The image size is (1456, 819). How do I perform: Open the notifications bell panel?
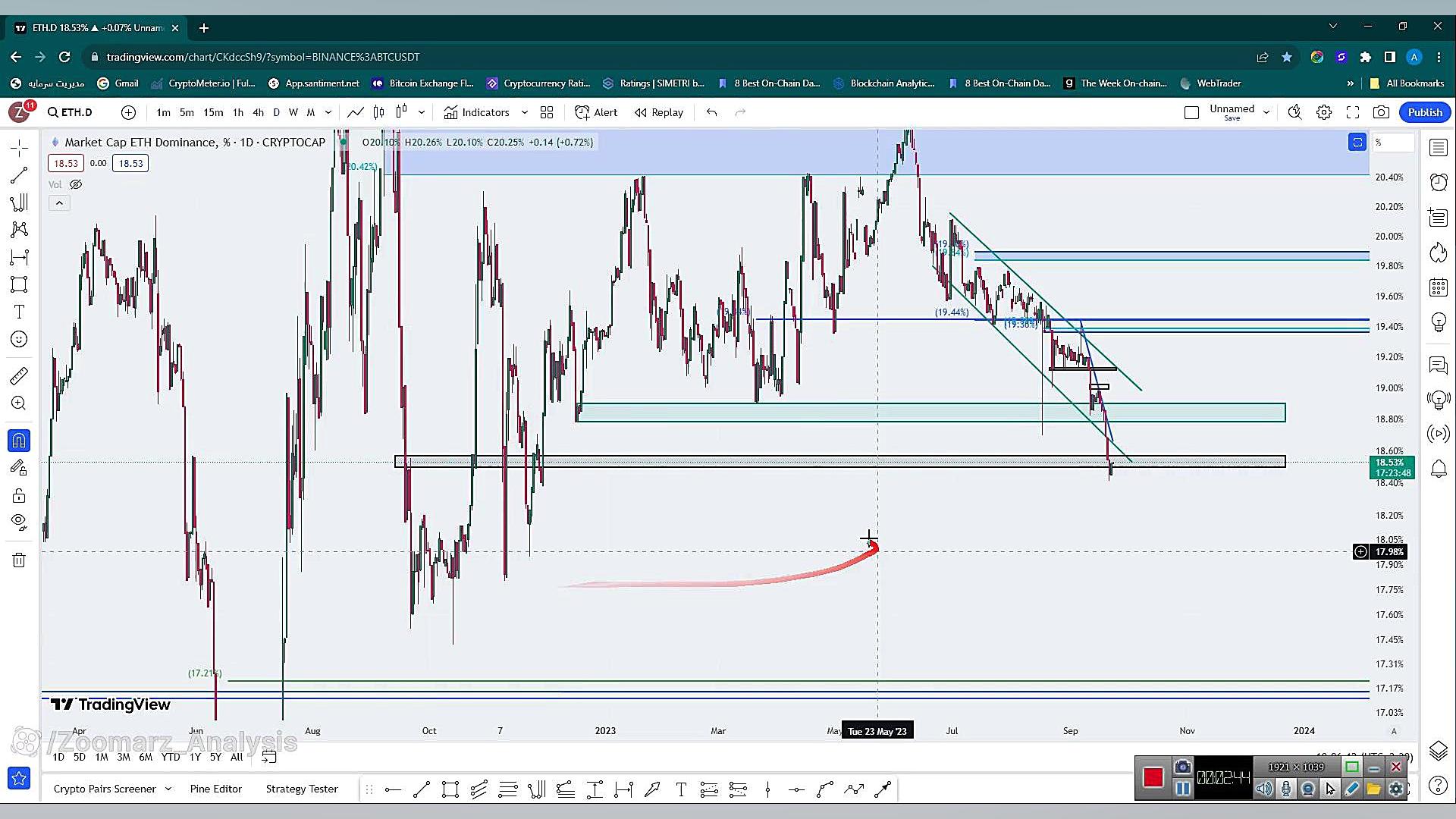coord(1438,469)
